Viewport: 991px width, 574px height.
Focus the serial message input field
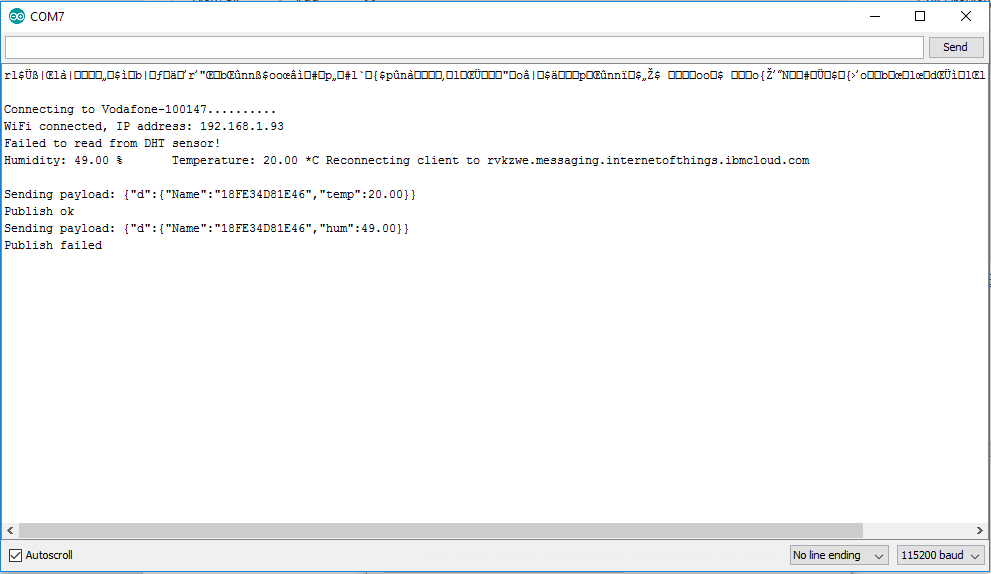[465, 47]
